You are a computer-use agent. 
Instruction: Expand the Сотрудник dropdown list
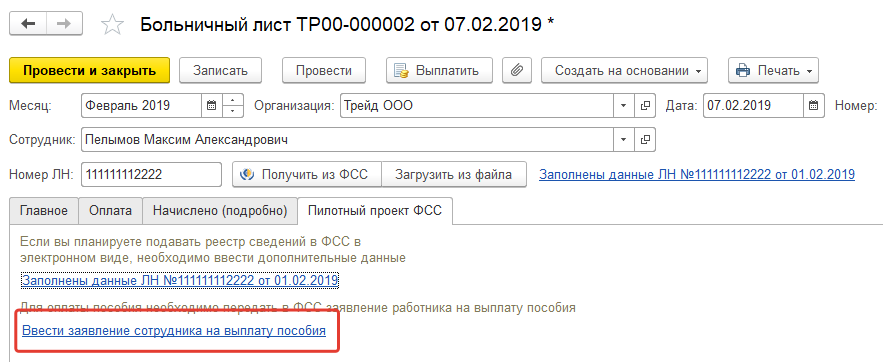[624, 140]
